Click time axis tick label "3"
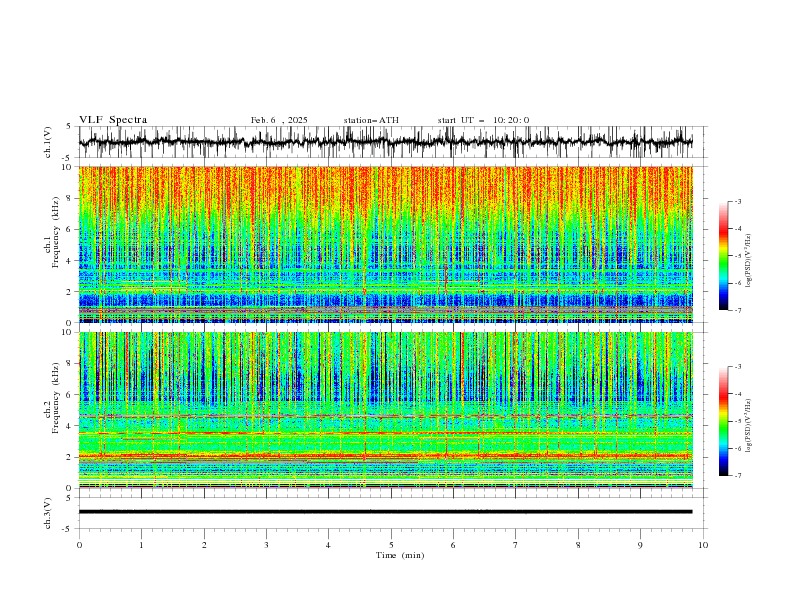The width and height of the screenshot is (792, 612). click(266, 545)
